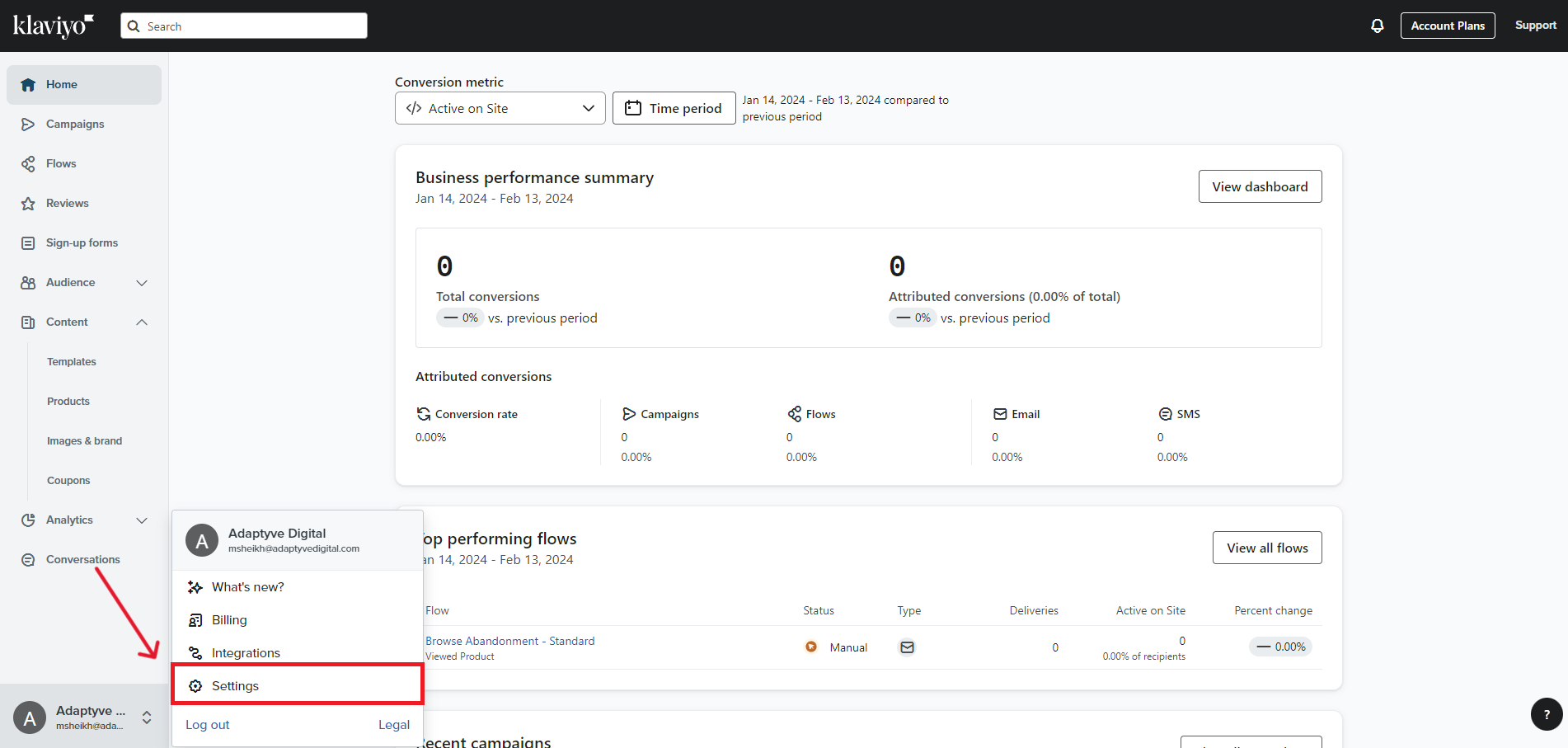
Task: Click the email type icon for Browse Abandonment
Action: [x=907, y=647]
